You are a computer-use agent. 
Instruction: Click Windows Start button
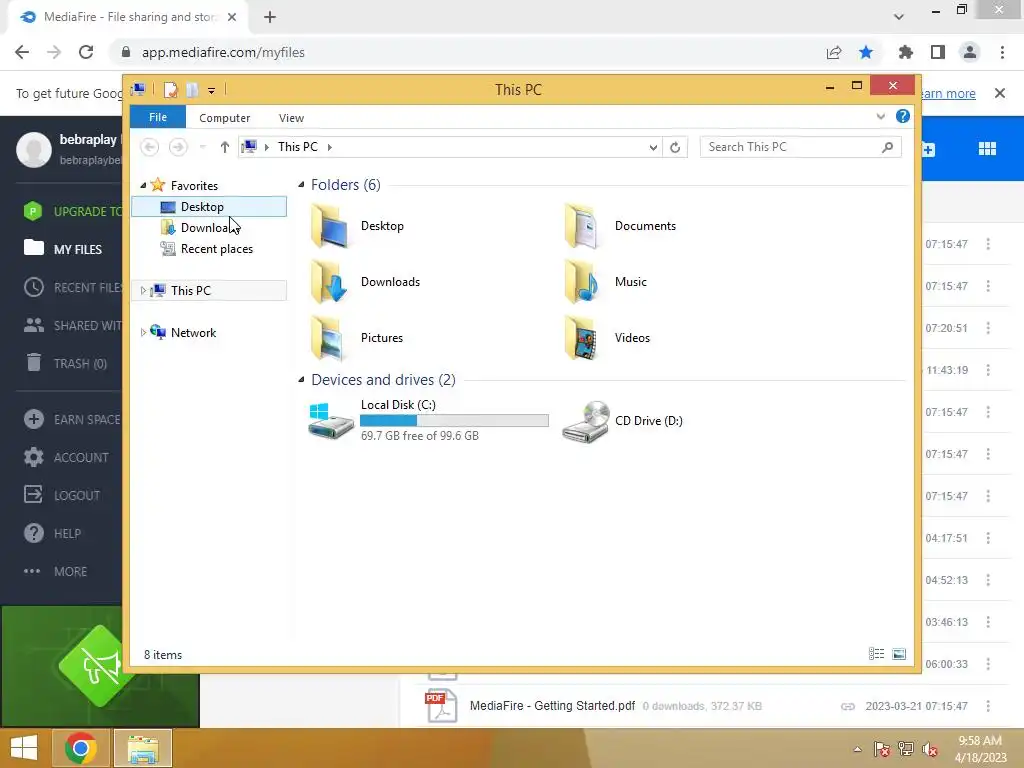[x=24, y=748]
